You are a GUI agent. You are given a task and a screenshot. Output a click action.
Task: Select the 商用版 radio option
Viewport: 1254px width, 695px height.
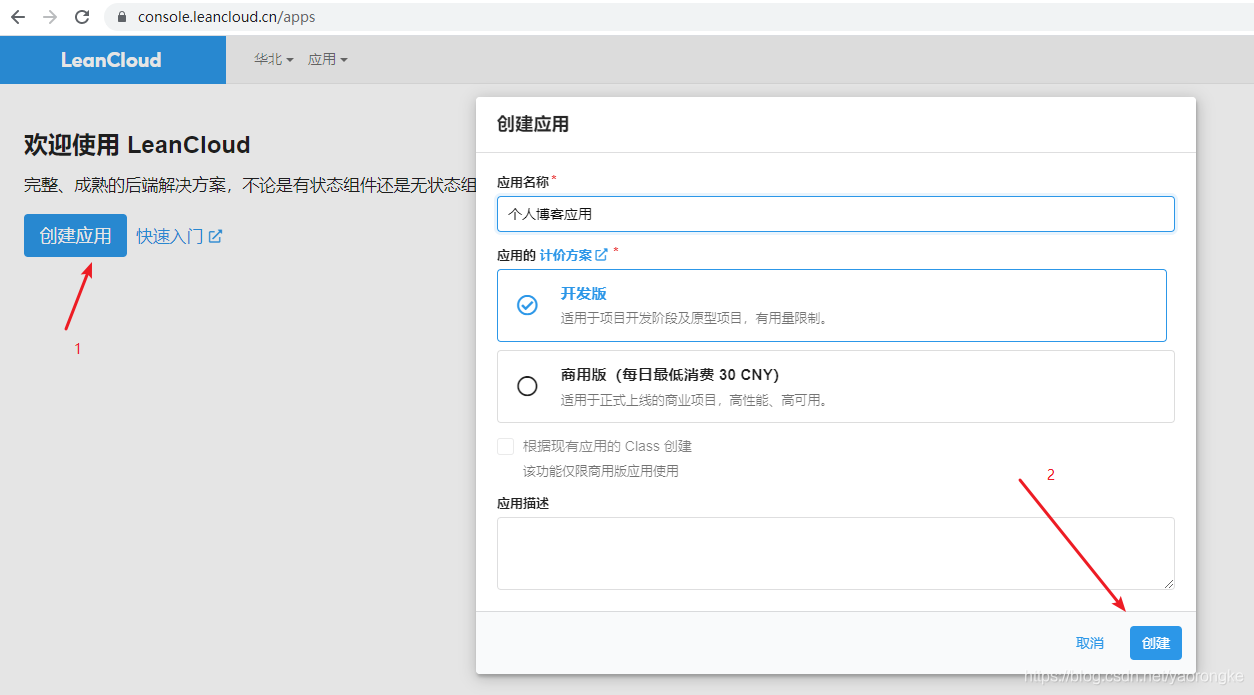click(x=527, y=386)
